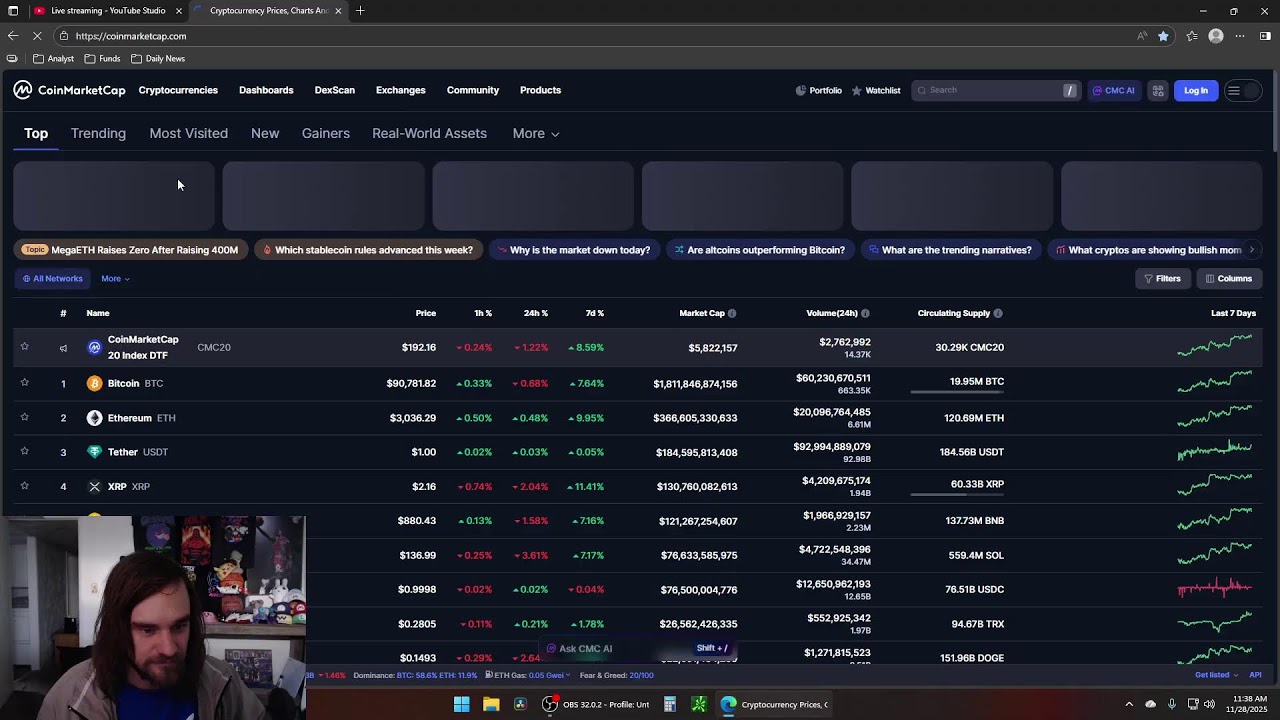1280x720 pixels.
Task: Click the Bitcoin circulating supply progress bar
Action: (x=957, y=392)
